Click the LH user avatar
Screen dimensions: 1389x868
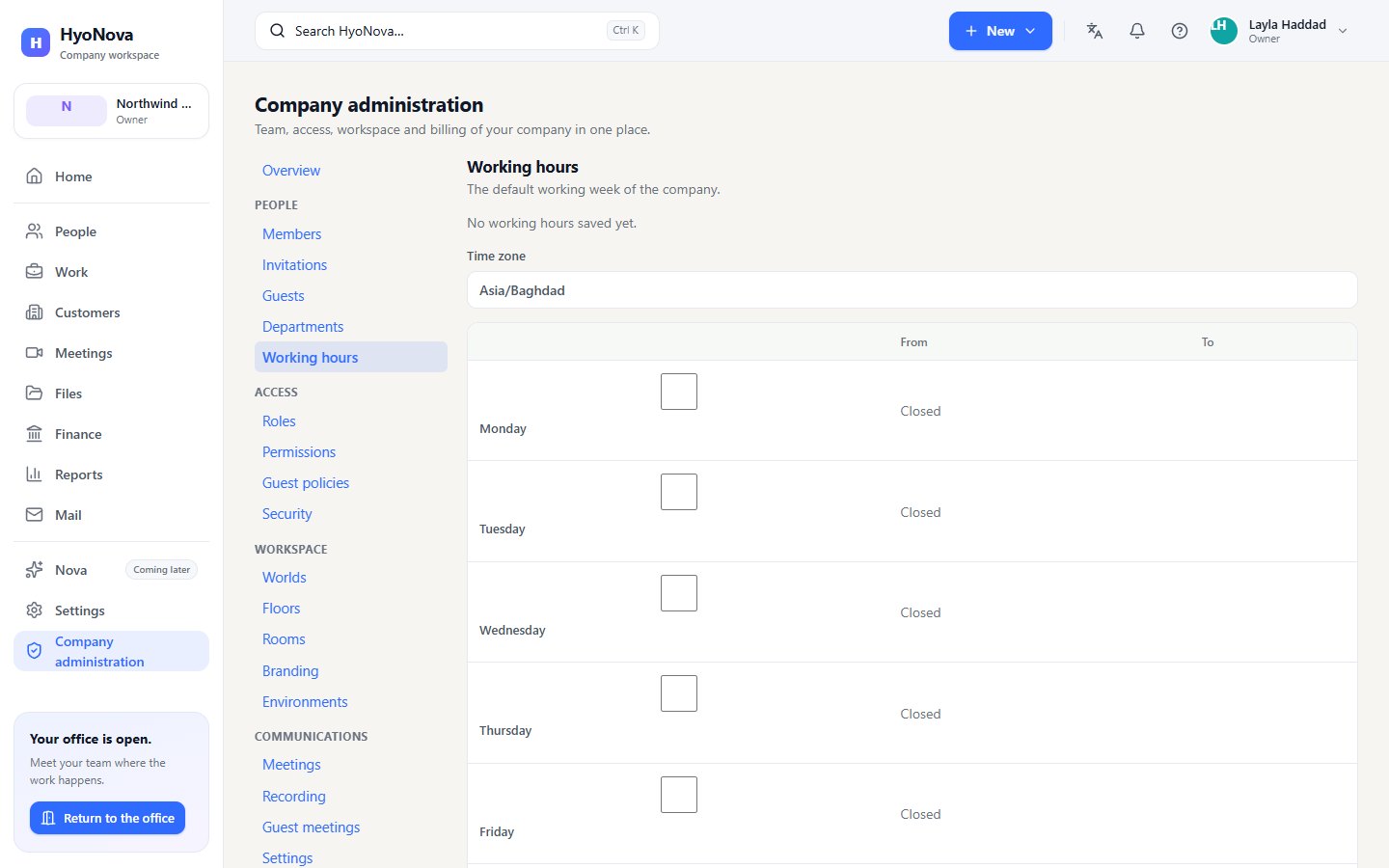(1224, 31)
